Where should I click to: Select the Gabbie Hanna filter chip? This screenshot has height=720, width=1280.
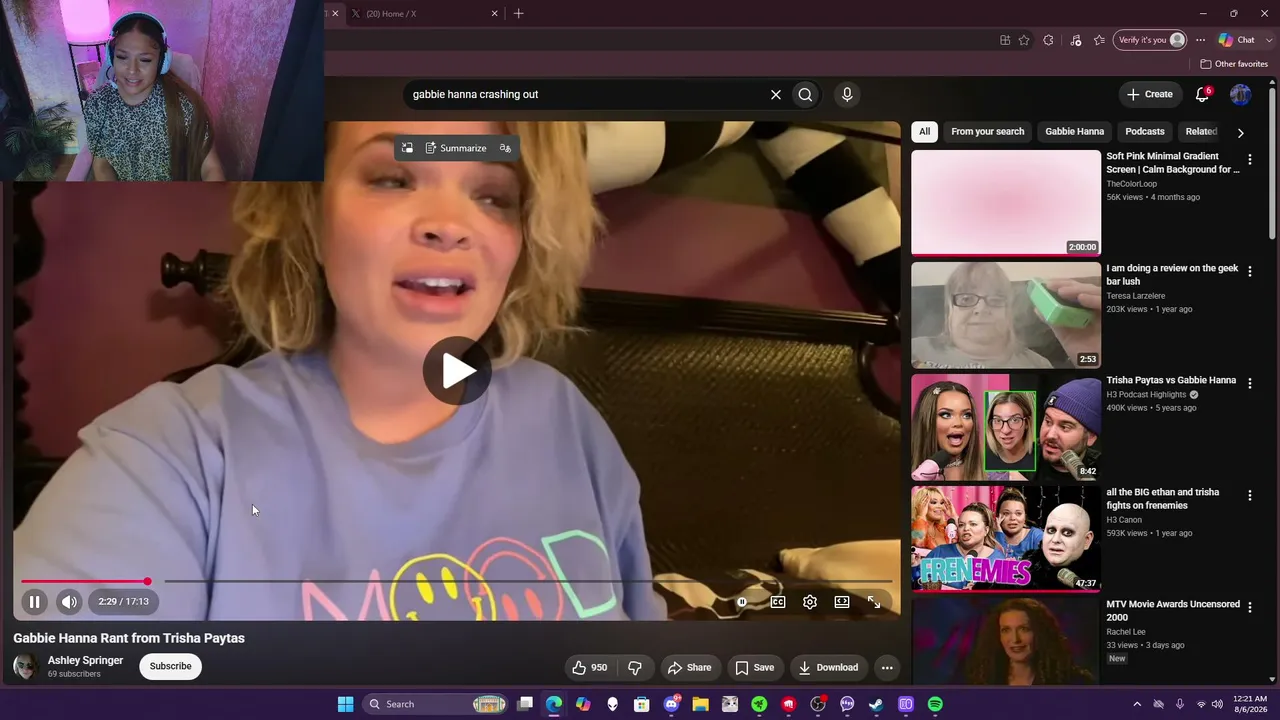pos(1075,131)
